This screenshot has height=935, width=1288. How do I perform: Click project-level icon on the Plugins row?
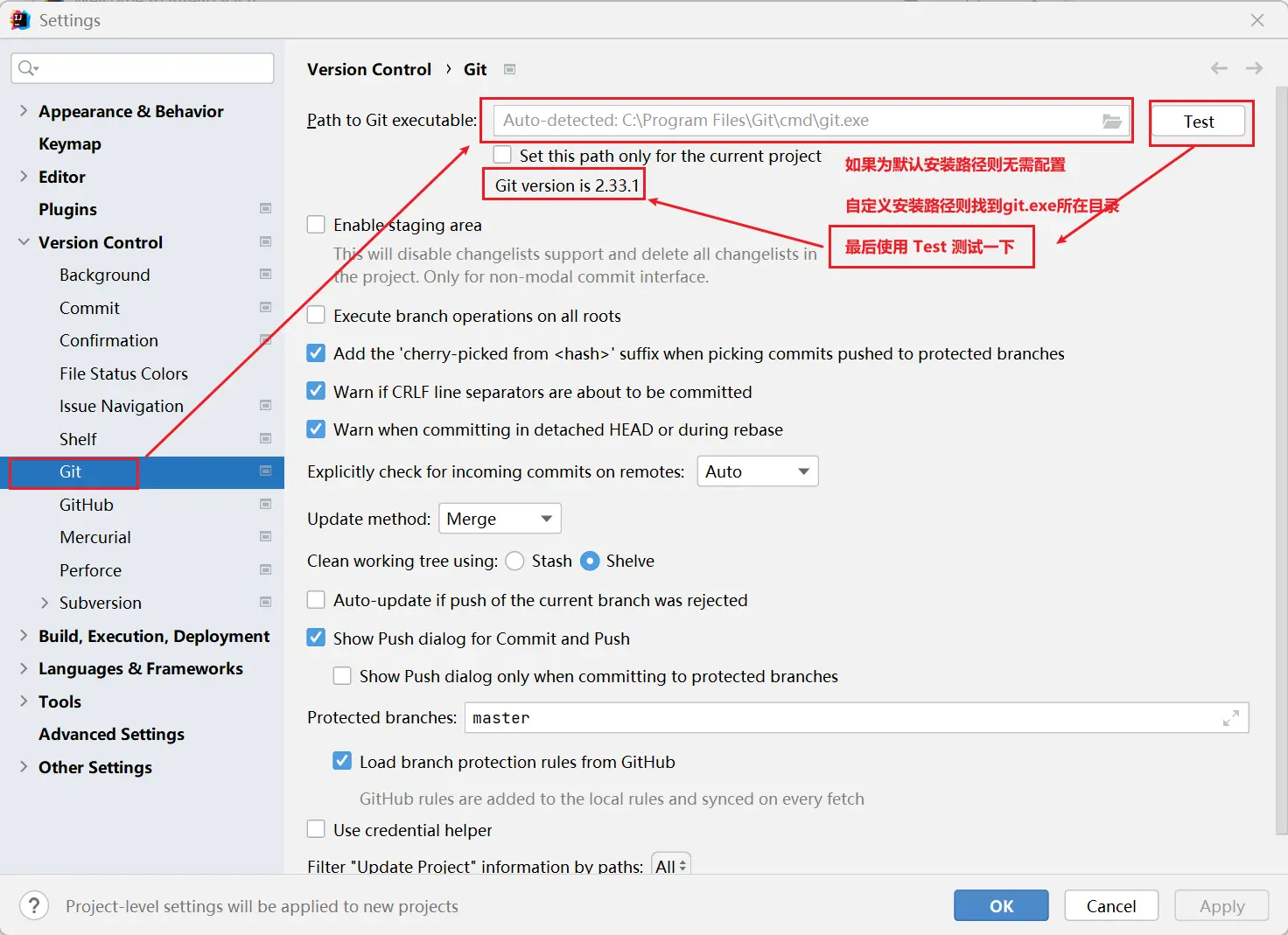266,208
